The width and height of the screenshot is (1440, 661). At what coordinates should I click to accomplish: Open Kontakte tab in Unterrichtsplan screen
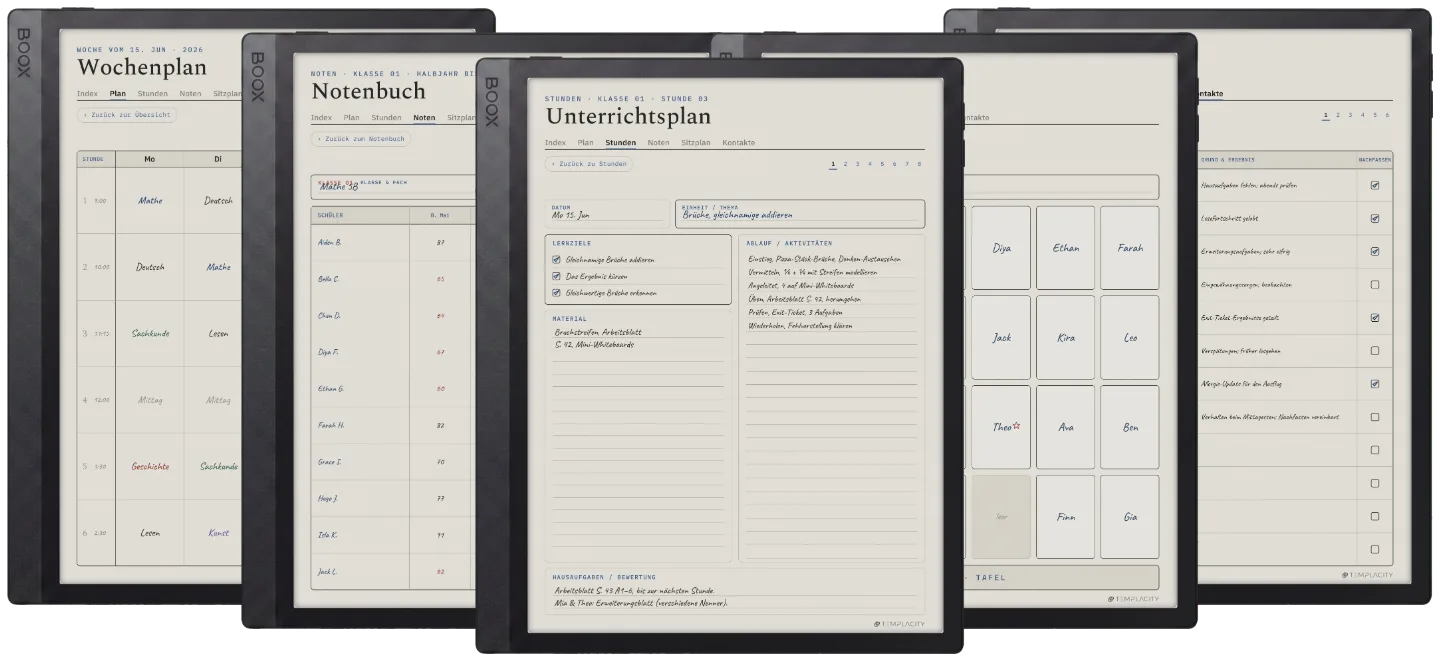click(x=739, y=143)
